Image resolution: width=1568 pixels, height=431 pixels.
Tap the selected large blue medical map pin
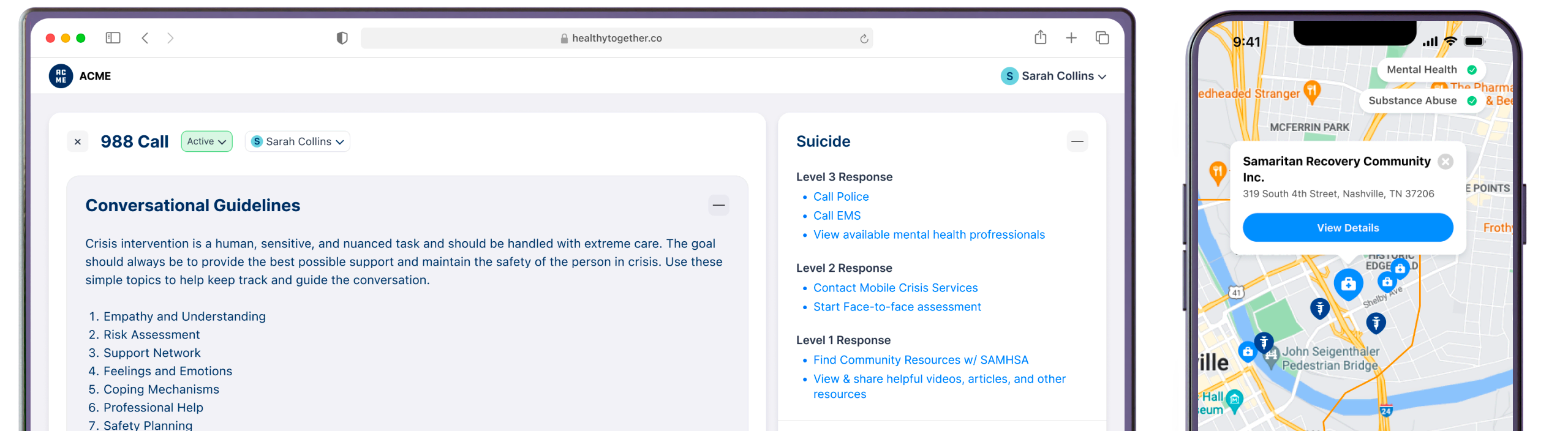point(1348,284)
